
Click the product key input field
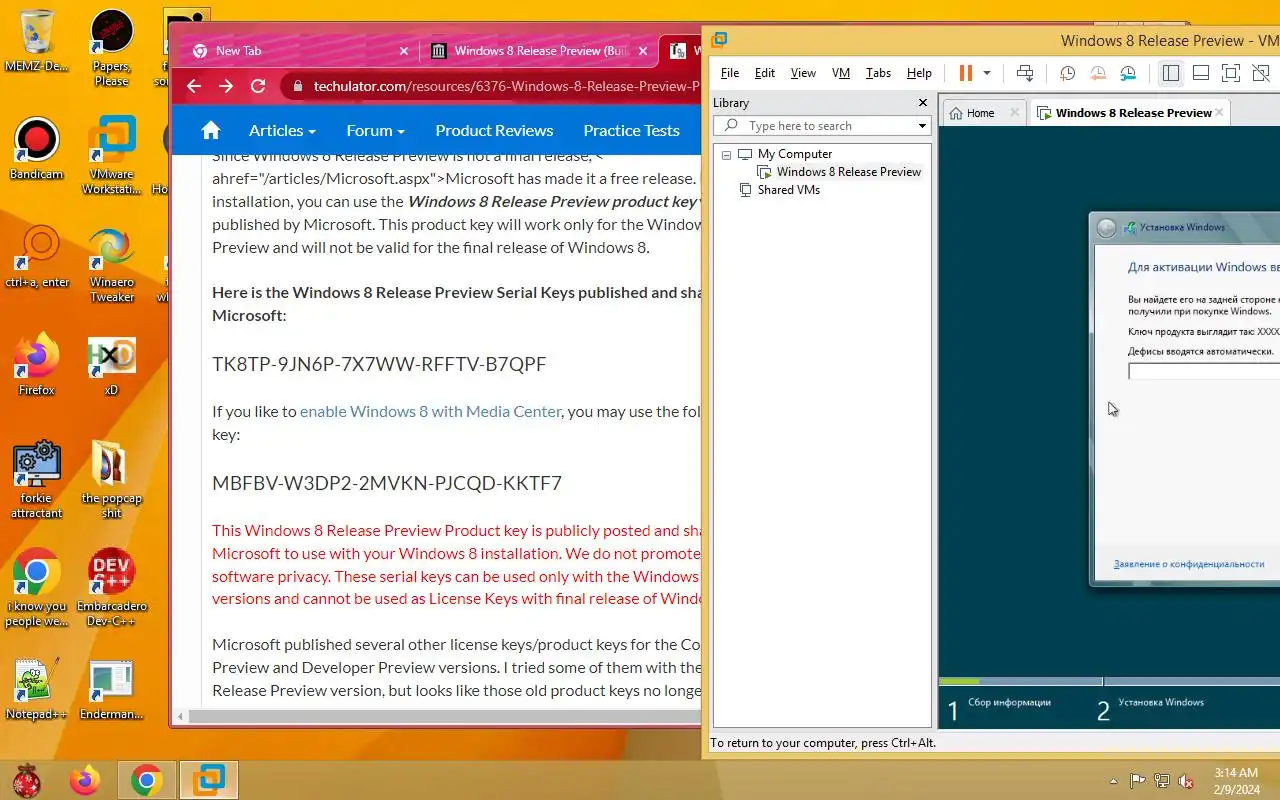1204,371
